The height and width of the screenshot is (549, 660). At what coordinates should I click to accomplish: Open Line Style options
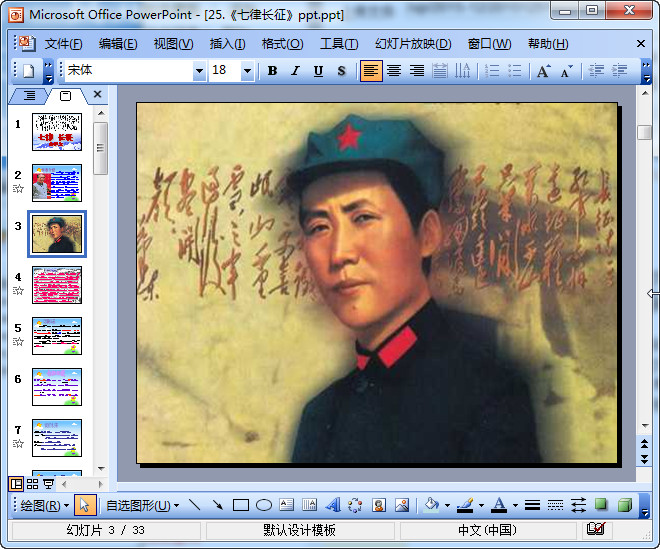pyautogui.click(x=532, y=505)
